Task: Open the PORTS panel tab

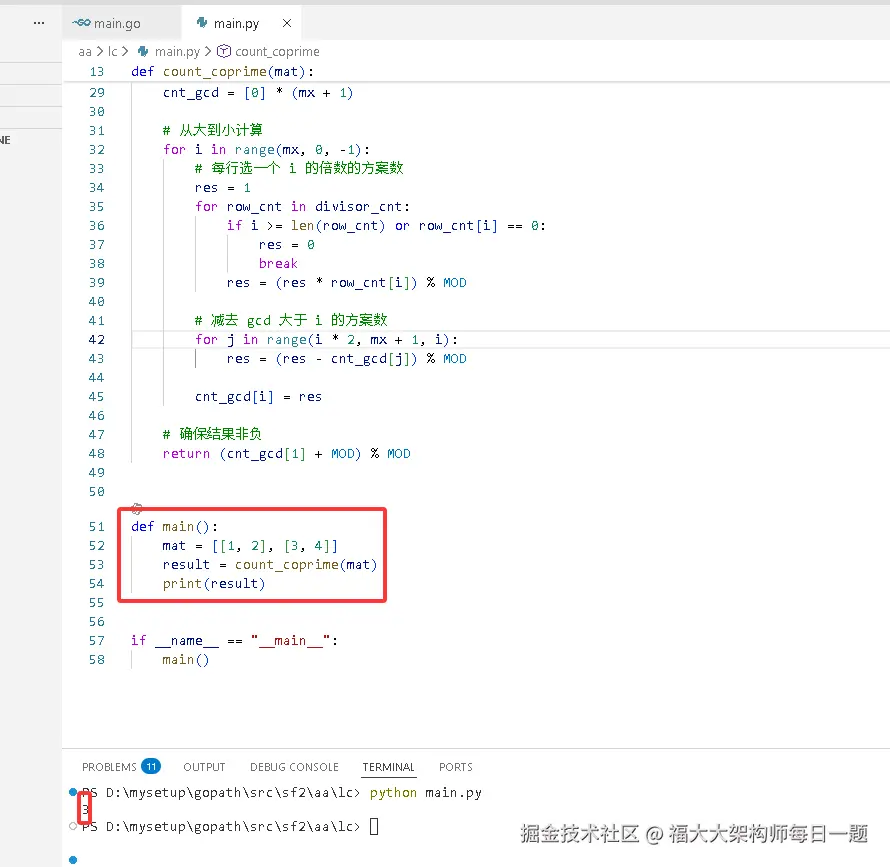Action: click(x=456, y=767)
